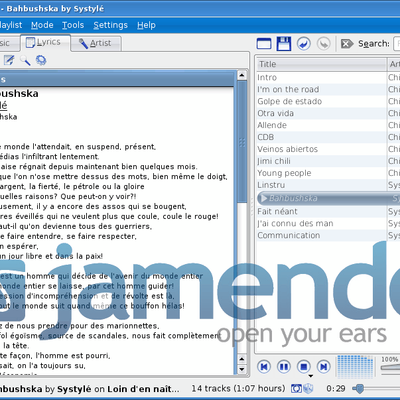The height and width of the screenshot is (400, 400).
Task: Switch to the Music tab
Action: pyautogui.click(x=9, y=43)
